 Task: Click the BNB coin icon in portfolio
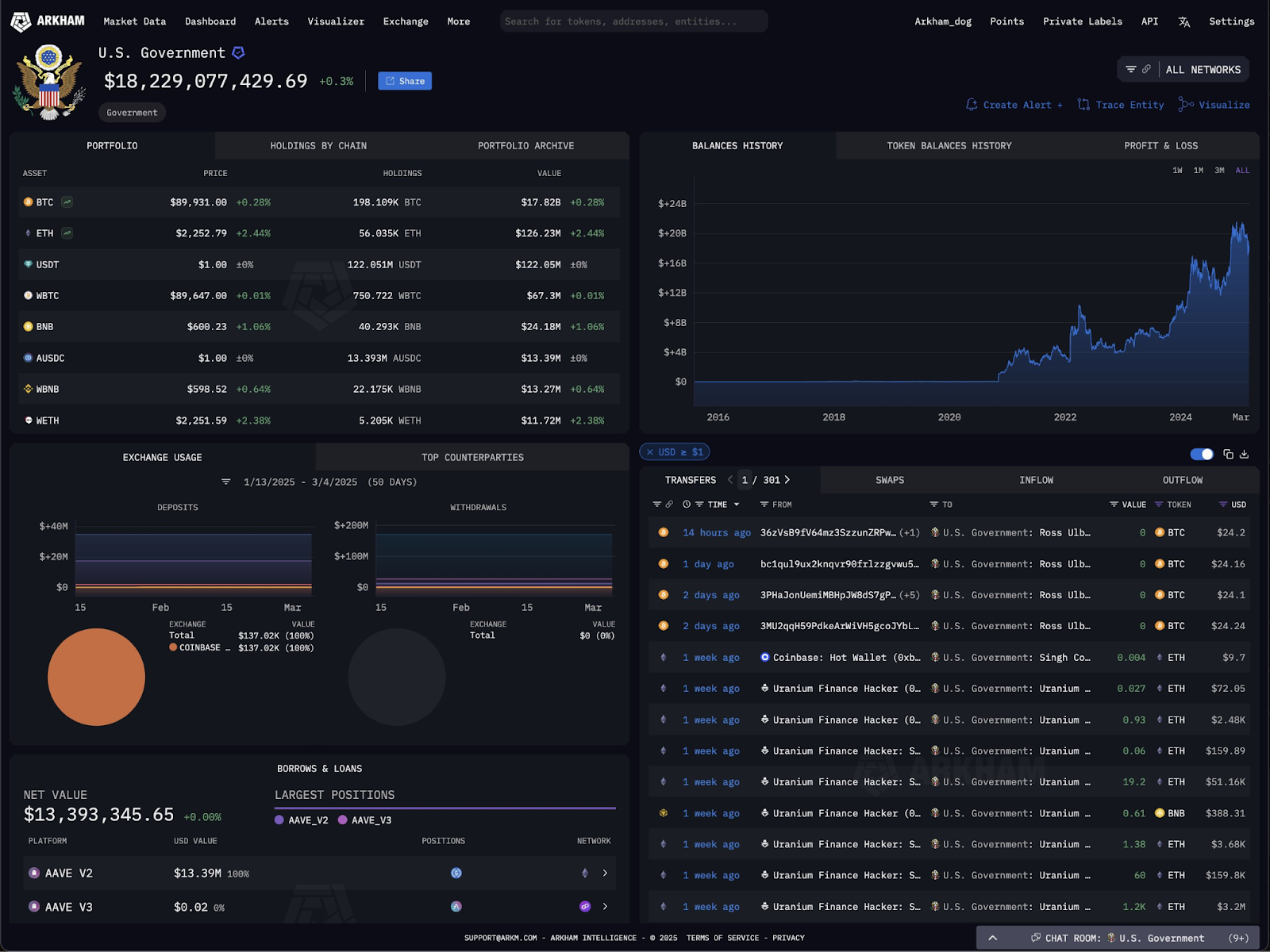click(28, 327)
